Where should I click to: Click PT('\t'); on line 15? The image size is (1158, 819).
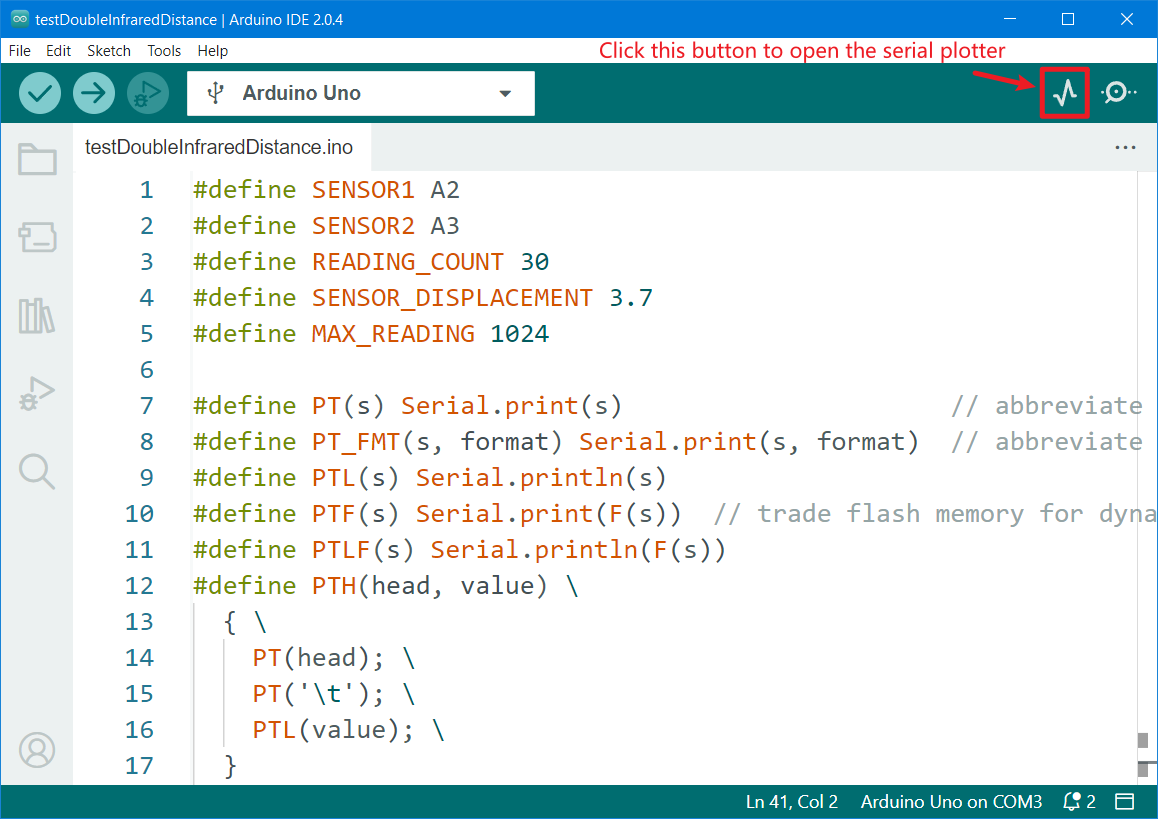318,694
